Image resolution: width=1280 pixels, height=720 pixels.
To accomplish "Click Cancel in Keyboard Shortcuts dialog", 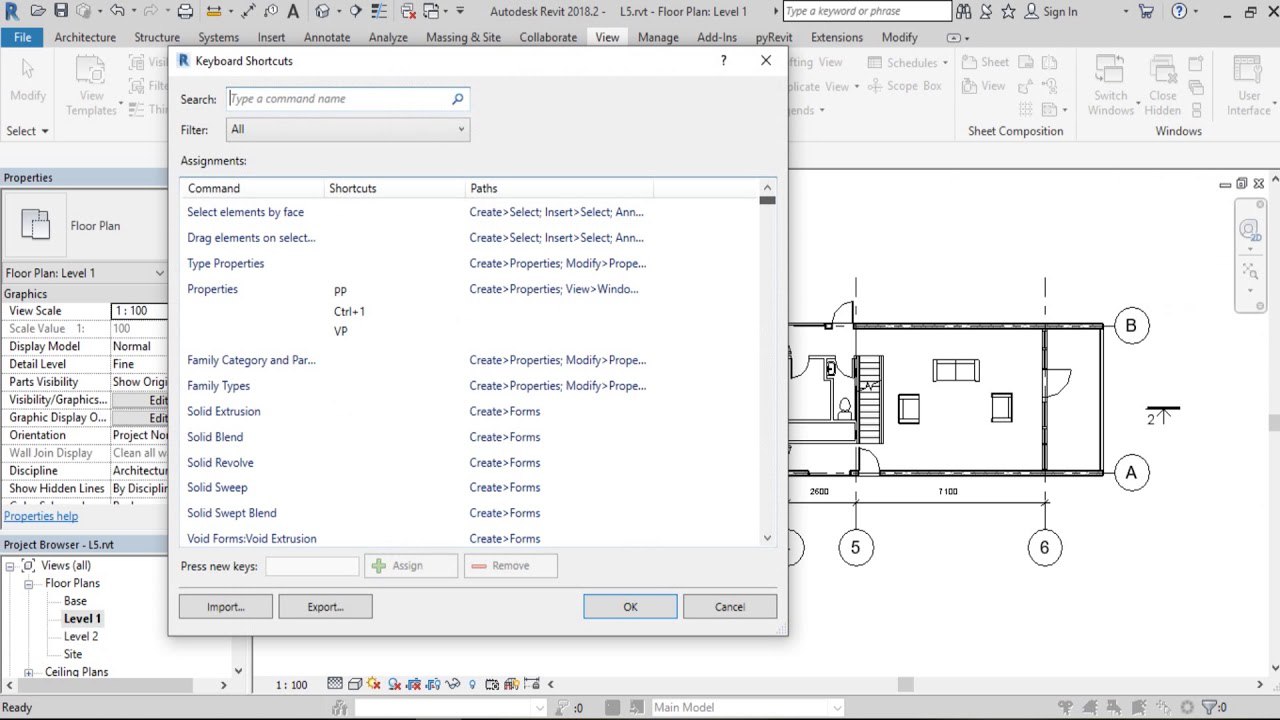I will coord(730,606).
